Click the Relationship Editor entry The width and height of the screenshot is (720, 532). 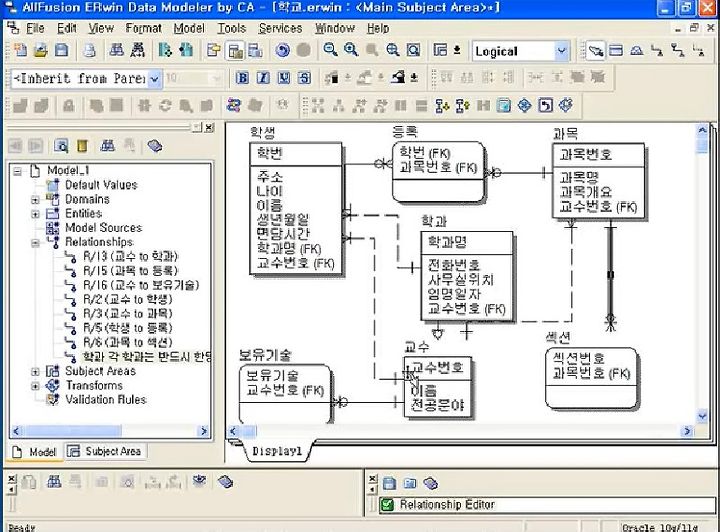pyautogui.click(x=447, y=504)
